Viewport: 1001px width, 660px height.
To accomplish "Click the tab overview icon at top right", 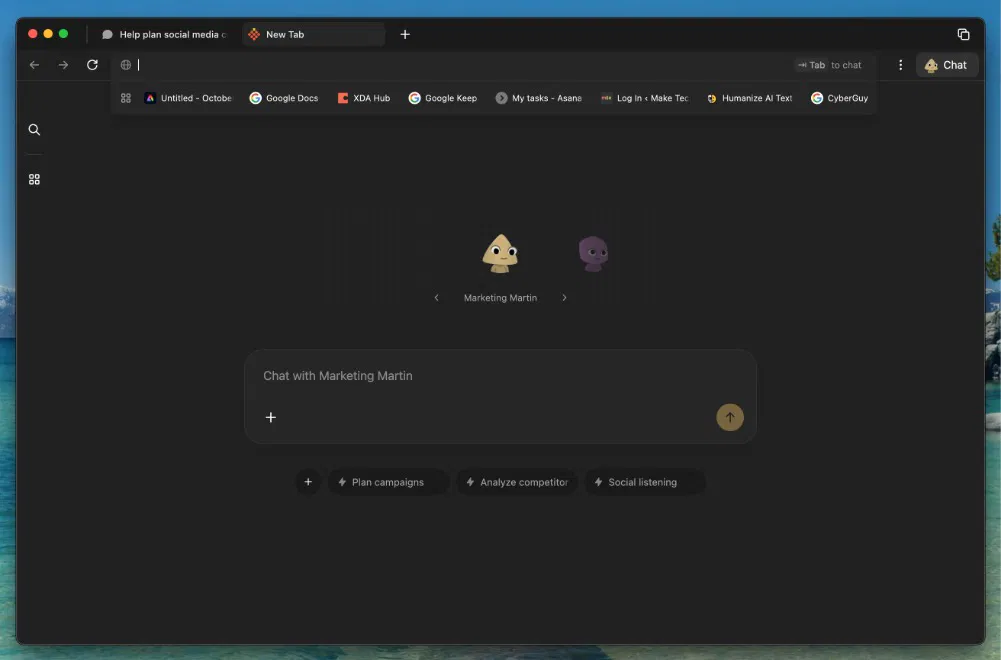I will pos(963,34).
